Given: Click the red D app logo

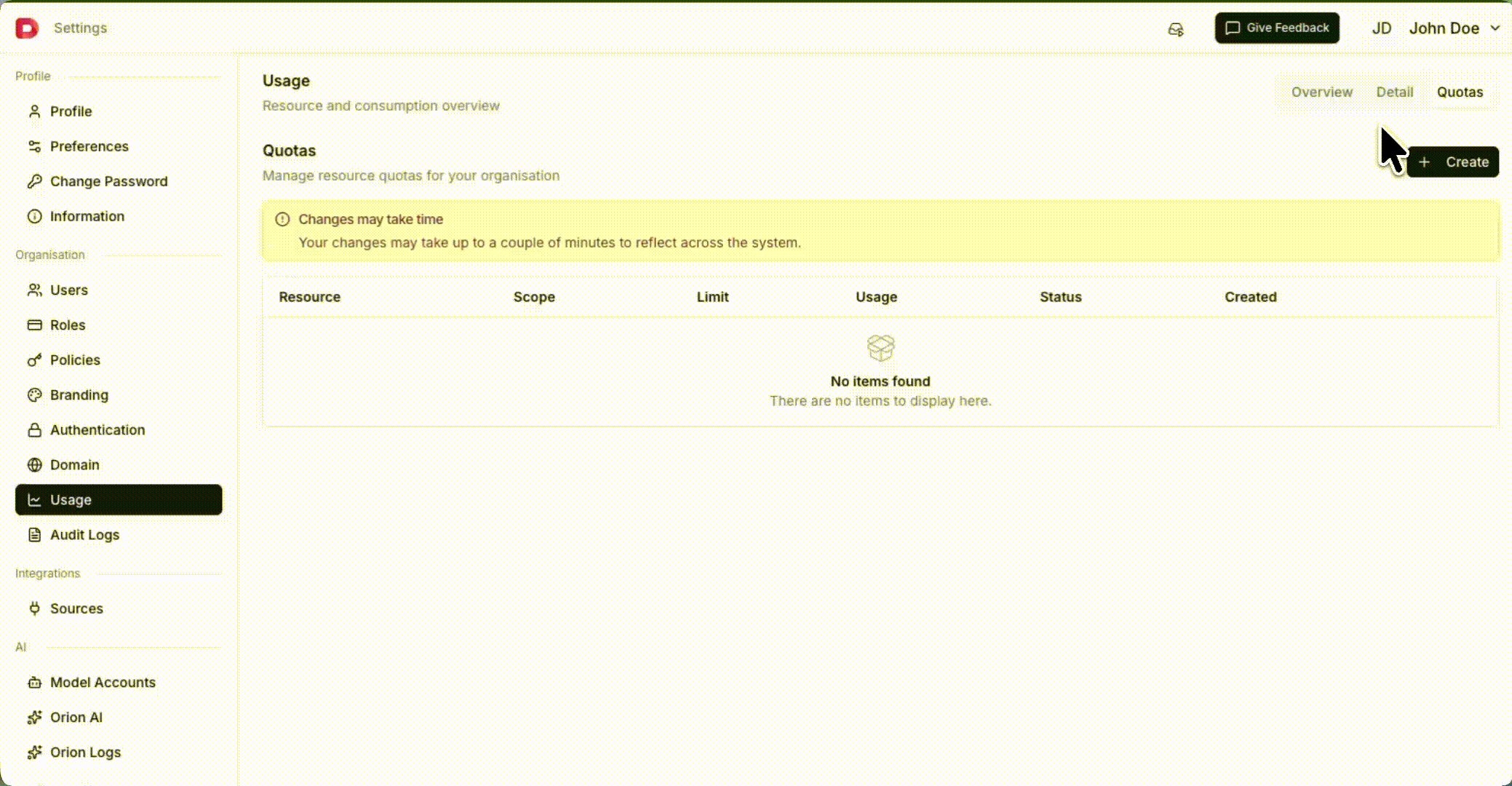Looking at the screenshot, I should [x=27, y=28].
